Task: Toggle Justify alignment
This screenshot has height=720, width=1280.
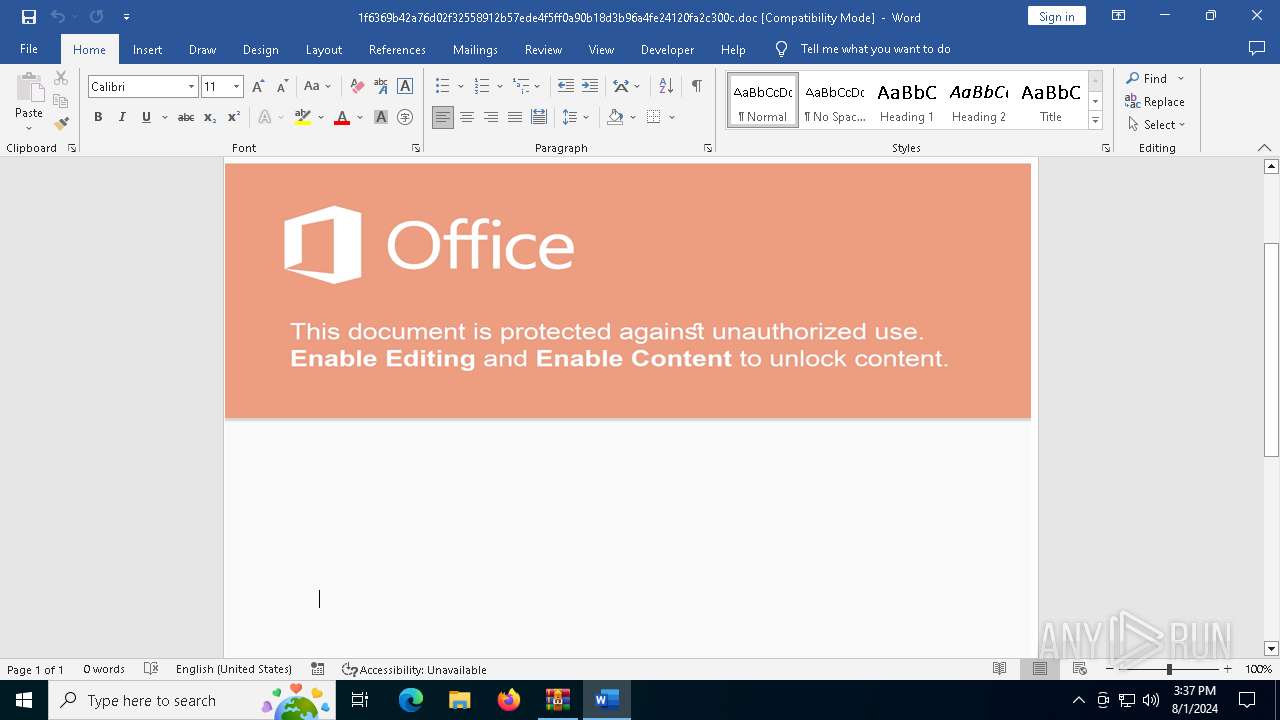Action: (x=515, y=117)
